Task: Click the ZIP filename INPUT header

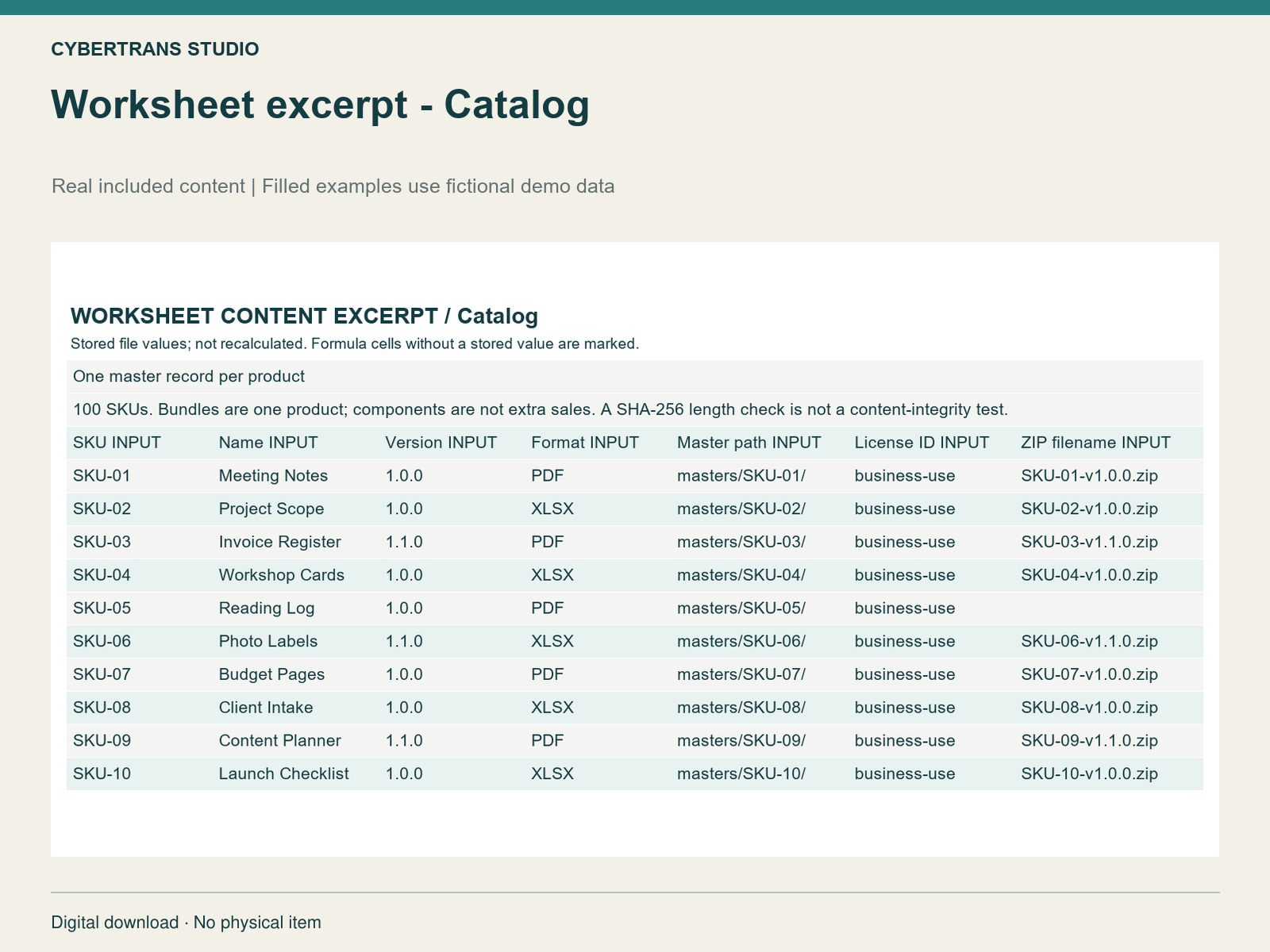Action: (1095, 443)
